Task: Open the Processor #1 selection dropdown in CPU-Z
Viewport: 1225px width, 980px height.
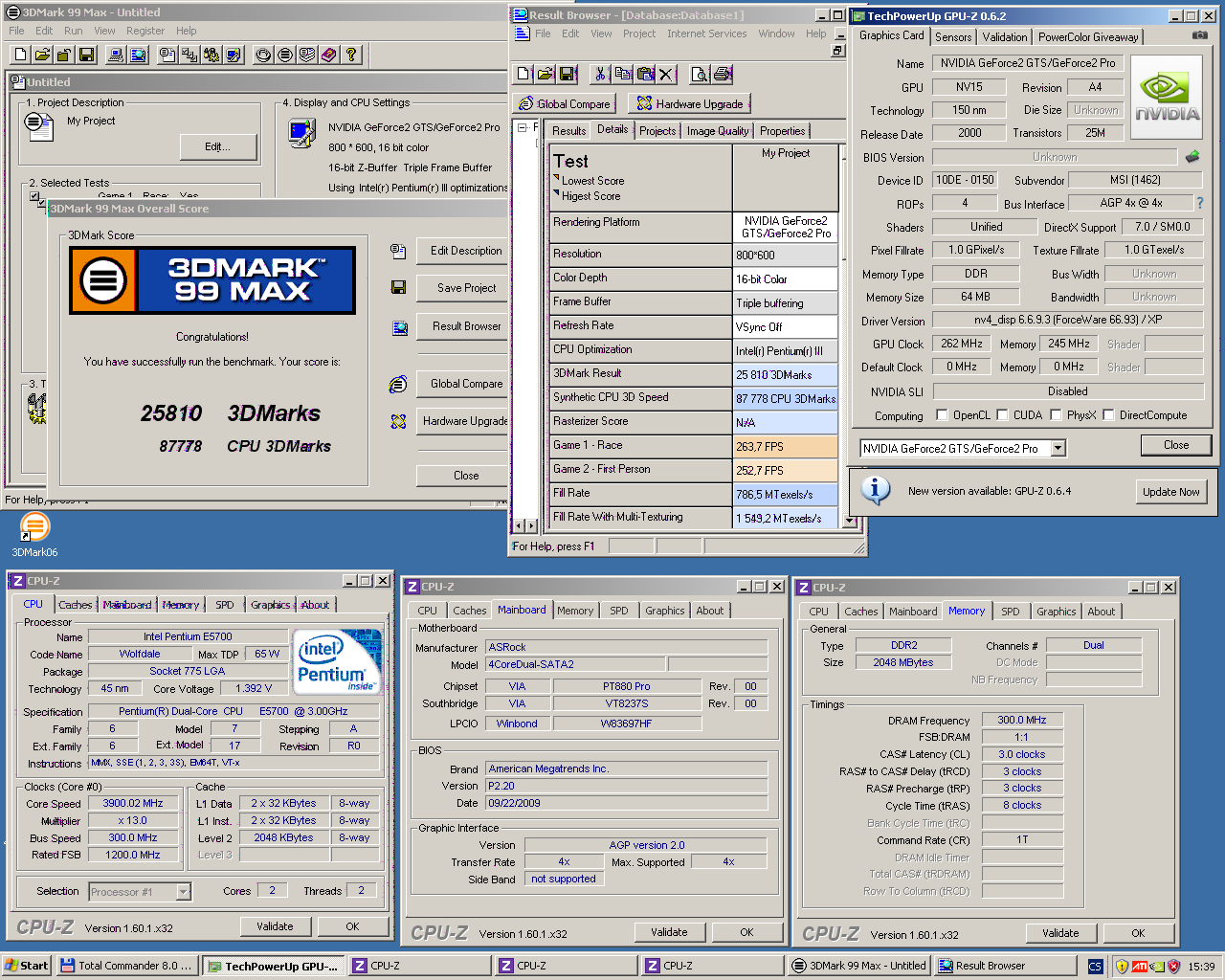Action: 183,892
